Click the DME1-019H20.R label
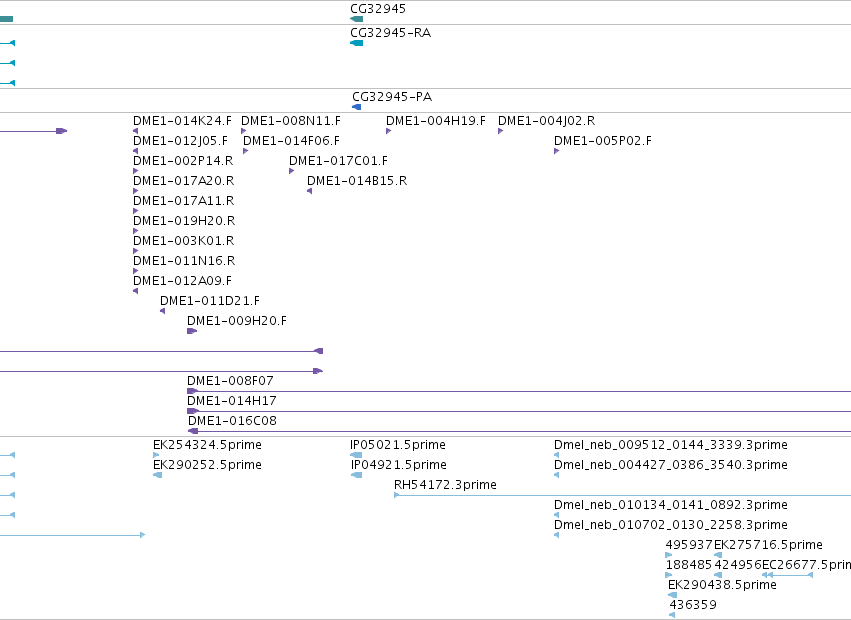This screenshot has height=620, width=851. click(184, 221)
